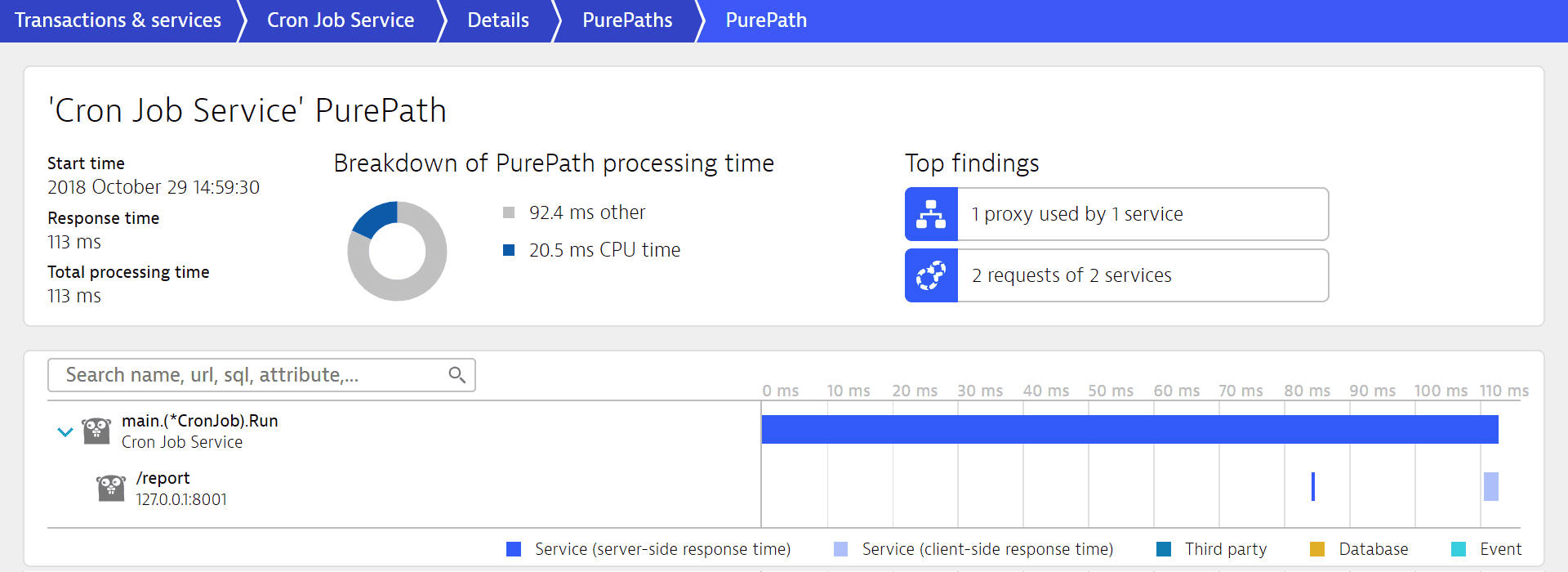Open Transactions & services breadcrumb
This screenshot has width=1568, height=572.
click(x=118, y=20)
